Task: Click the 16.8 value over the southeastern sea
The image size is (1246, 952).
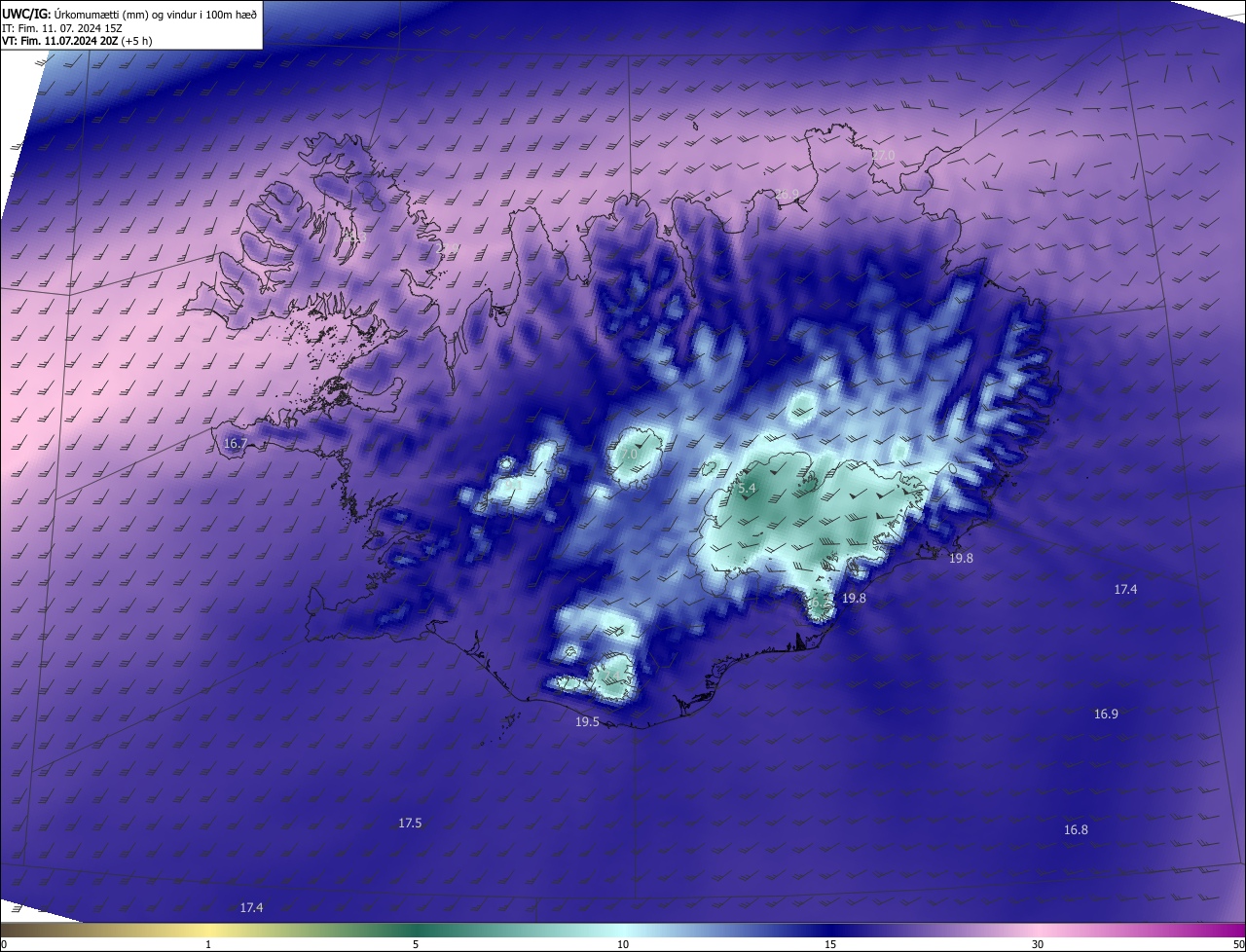Action: click(1076, 829)
